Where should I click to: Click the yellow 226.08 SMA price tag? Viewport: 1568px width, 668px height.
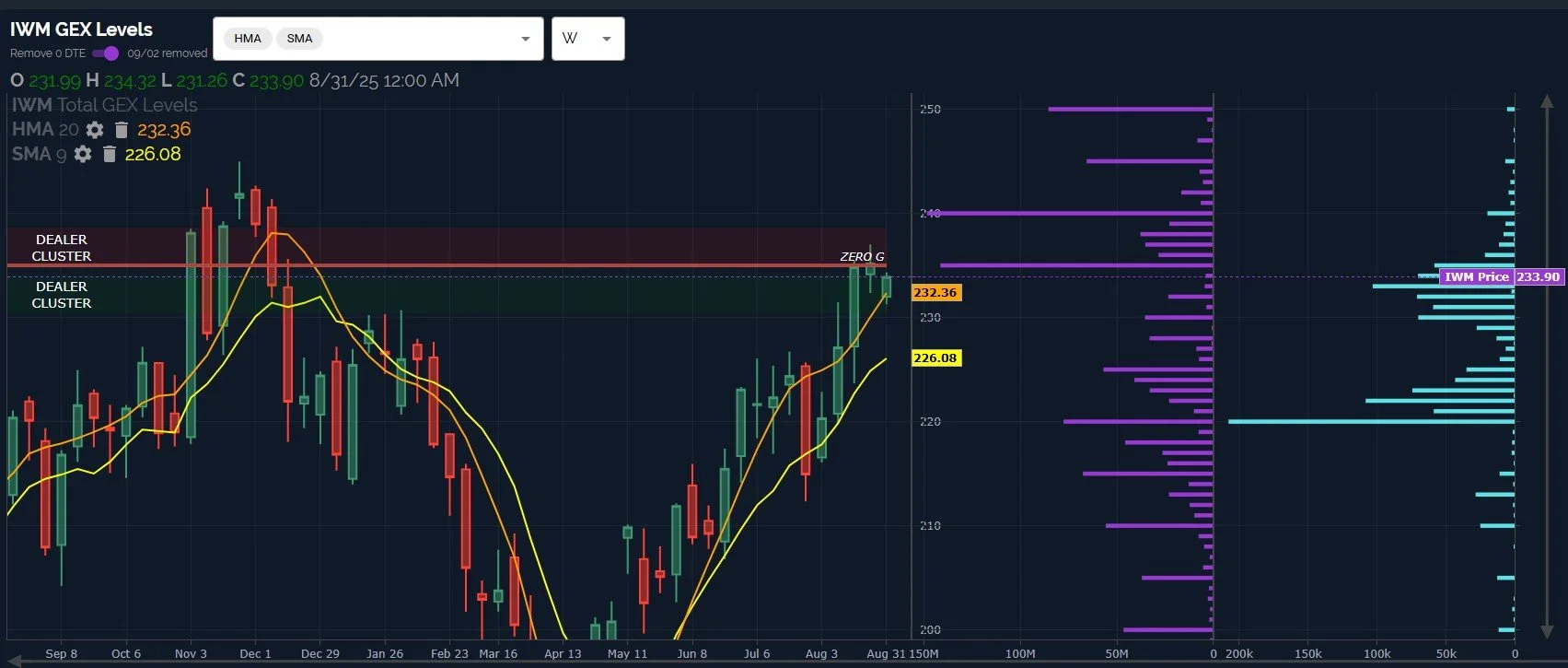pyautogui.click(x=935, y=358)
